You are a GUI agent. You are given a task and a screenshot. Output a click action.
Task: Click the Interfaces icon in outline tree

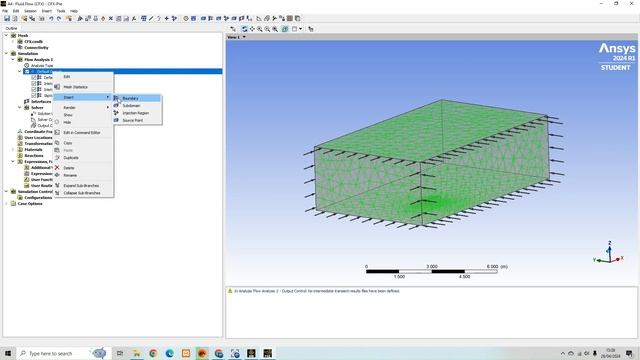tap(27, 101)
